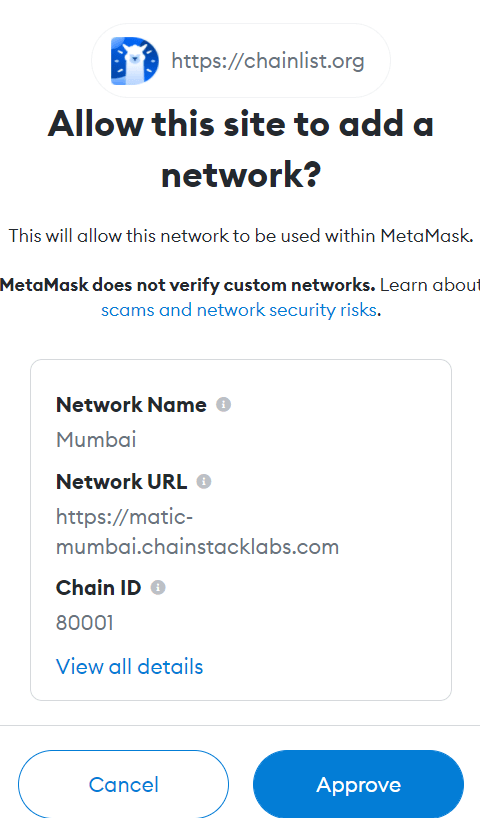
Task: Click the 80001 chain ID value
Action: [85, 622]
